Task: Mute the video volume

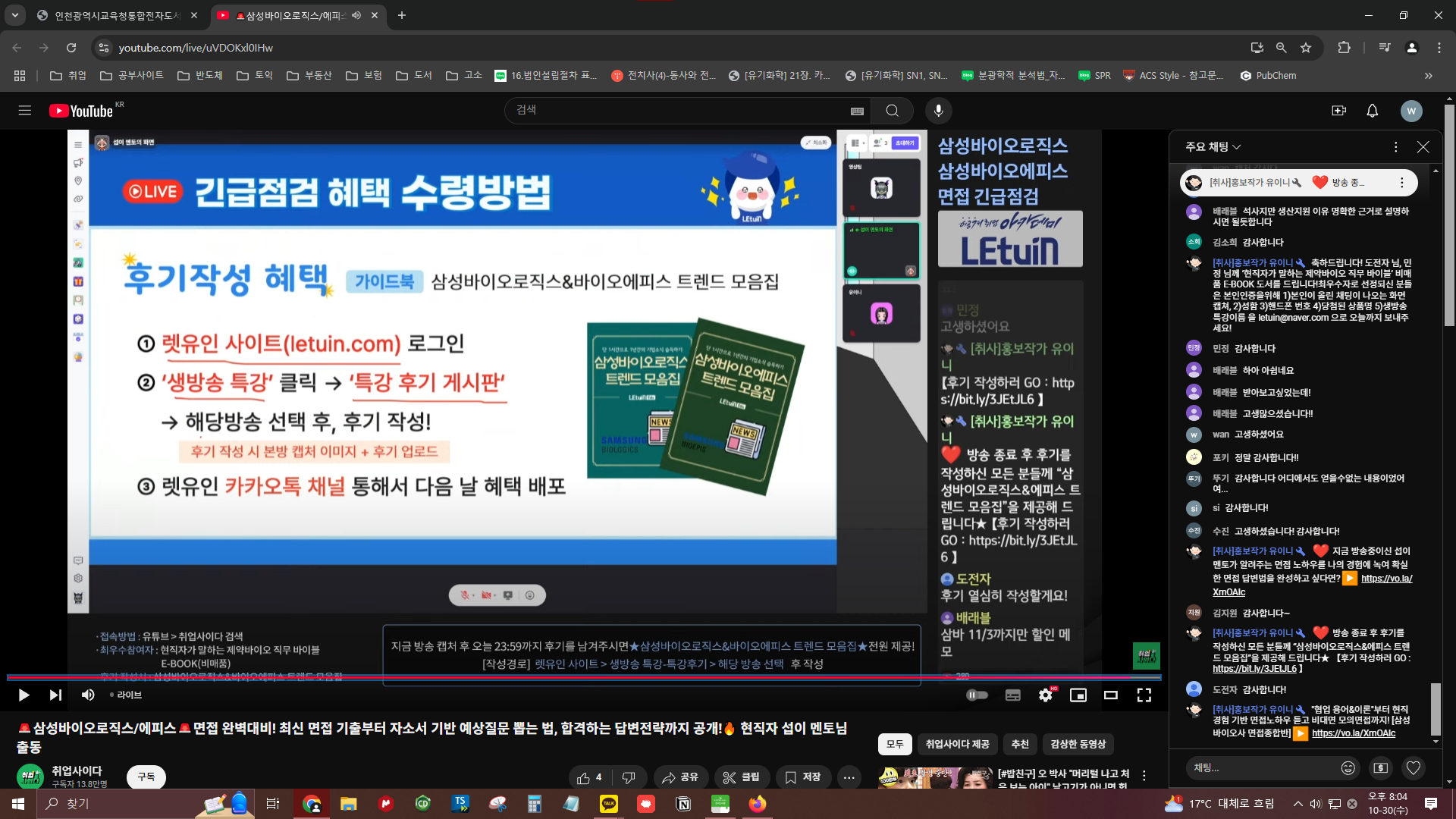Action: [88, 695]
